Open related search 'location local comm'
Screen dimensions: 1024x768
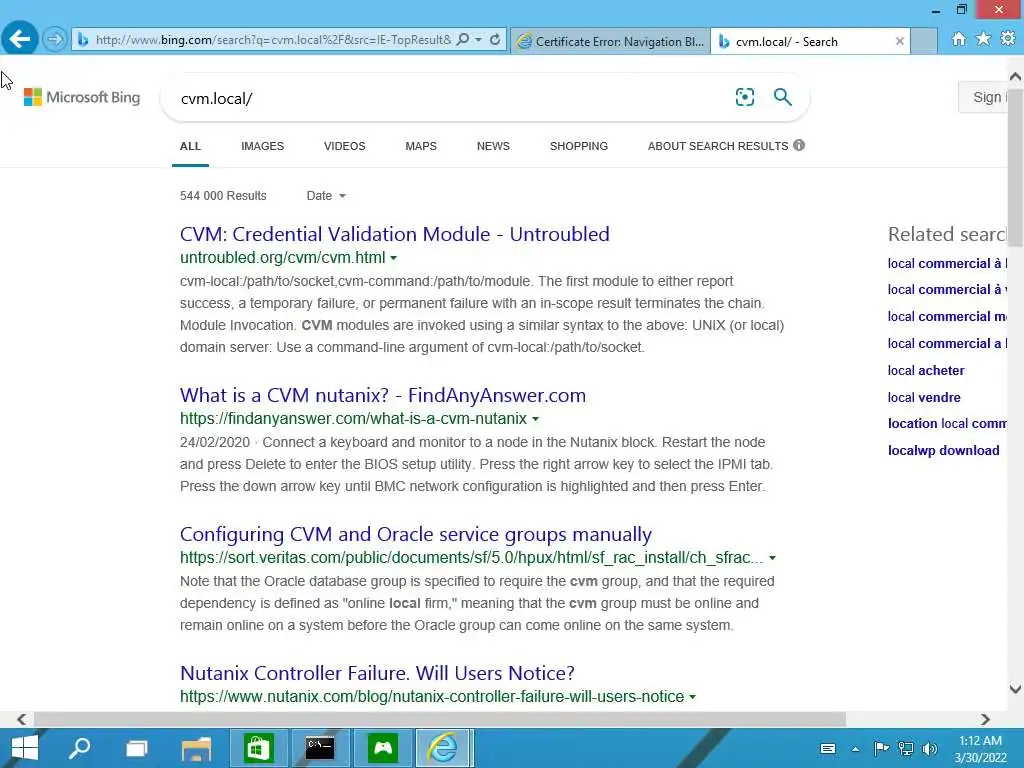coord(947,424)
